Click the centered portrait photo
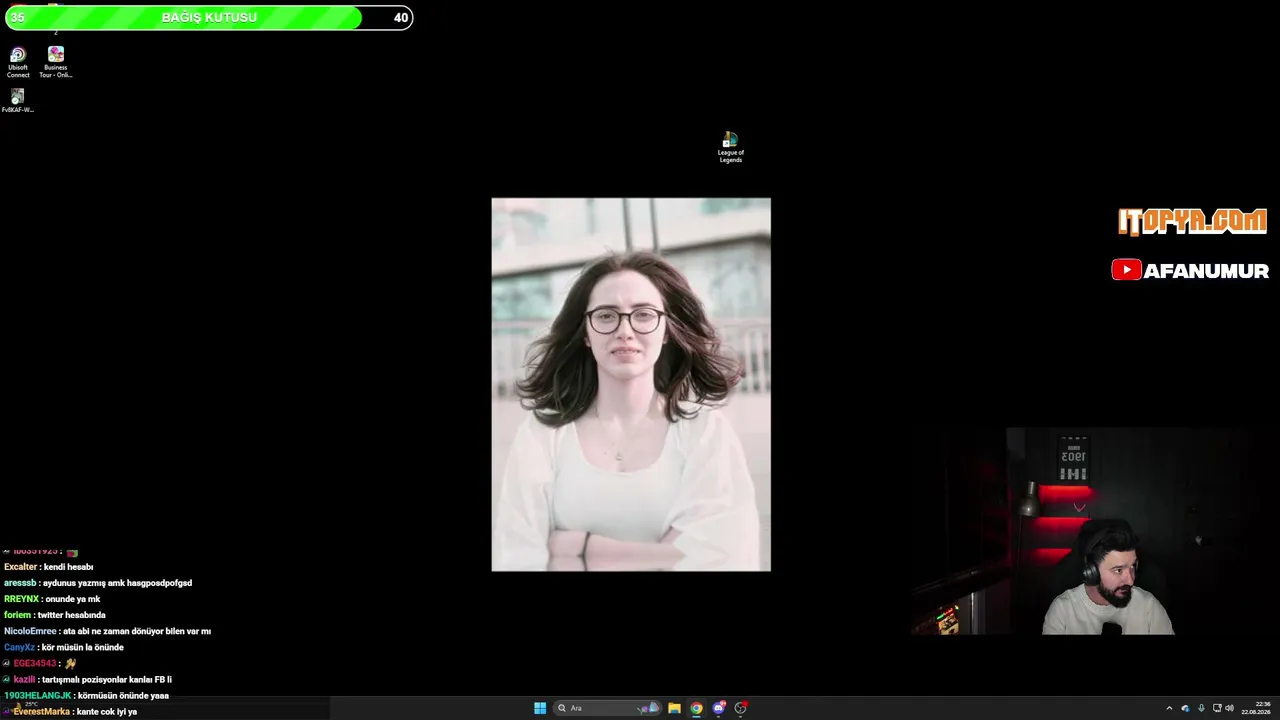The width and height of the screenshot is (1280, 720). 631,385
